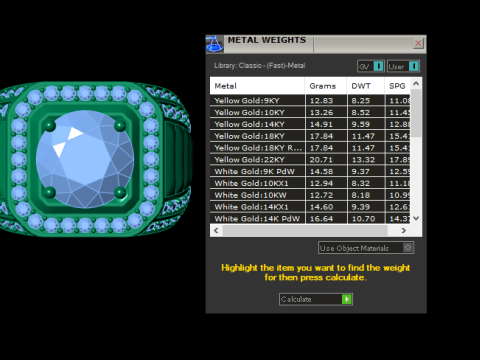Sort by Metal column header

point(257,86)
